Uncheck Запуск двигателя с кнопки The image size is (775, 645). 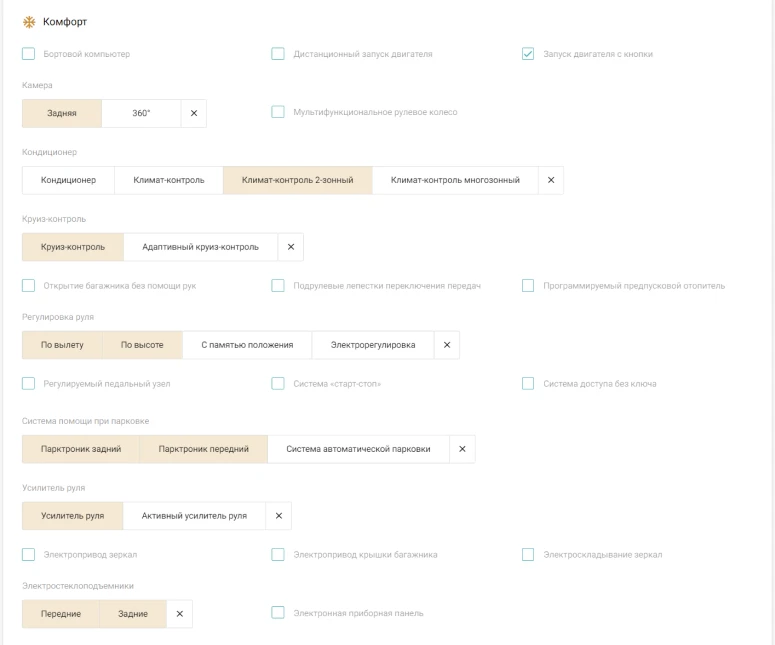point(528,54)
